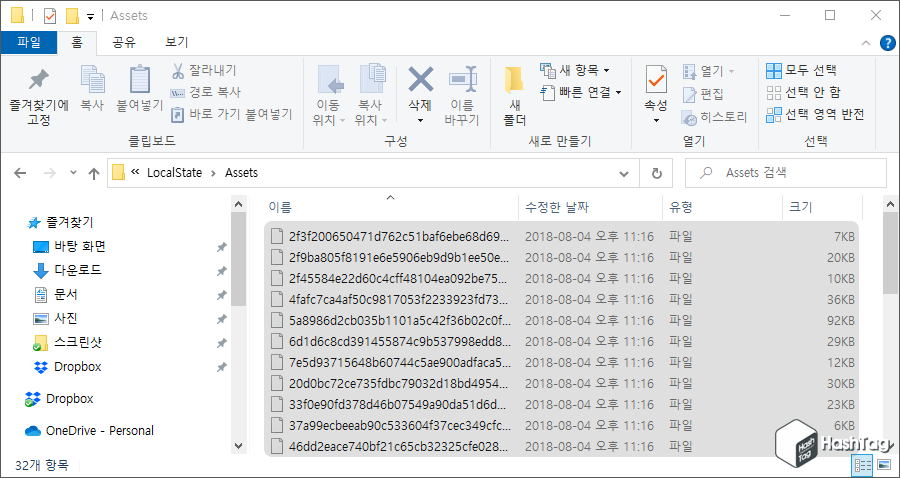This screenshot has height=478, width=900.
Task: Open 히스토리 (history)
Action: pyautogui.click(x=715, y=118)
